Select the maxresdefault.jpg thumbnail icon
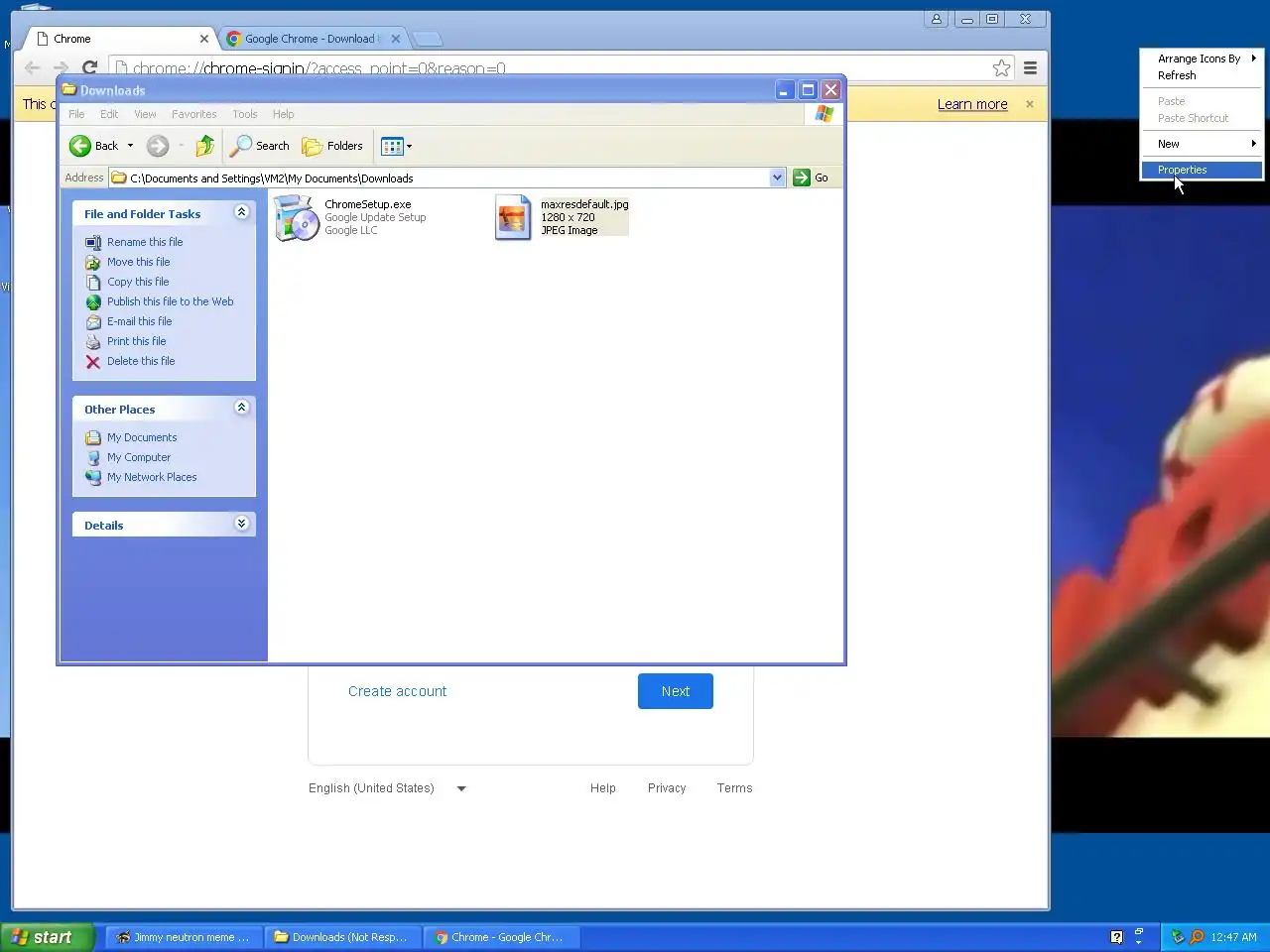Screen dimensions: 1270x952 513,217
